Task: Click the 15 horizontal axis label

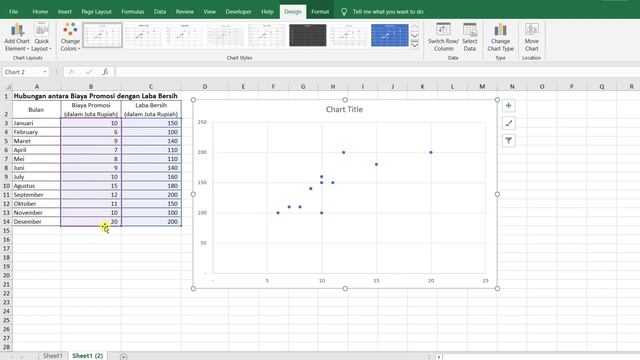Action: [x=376, y=281]
